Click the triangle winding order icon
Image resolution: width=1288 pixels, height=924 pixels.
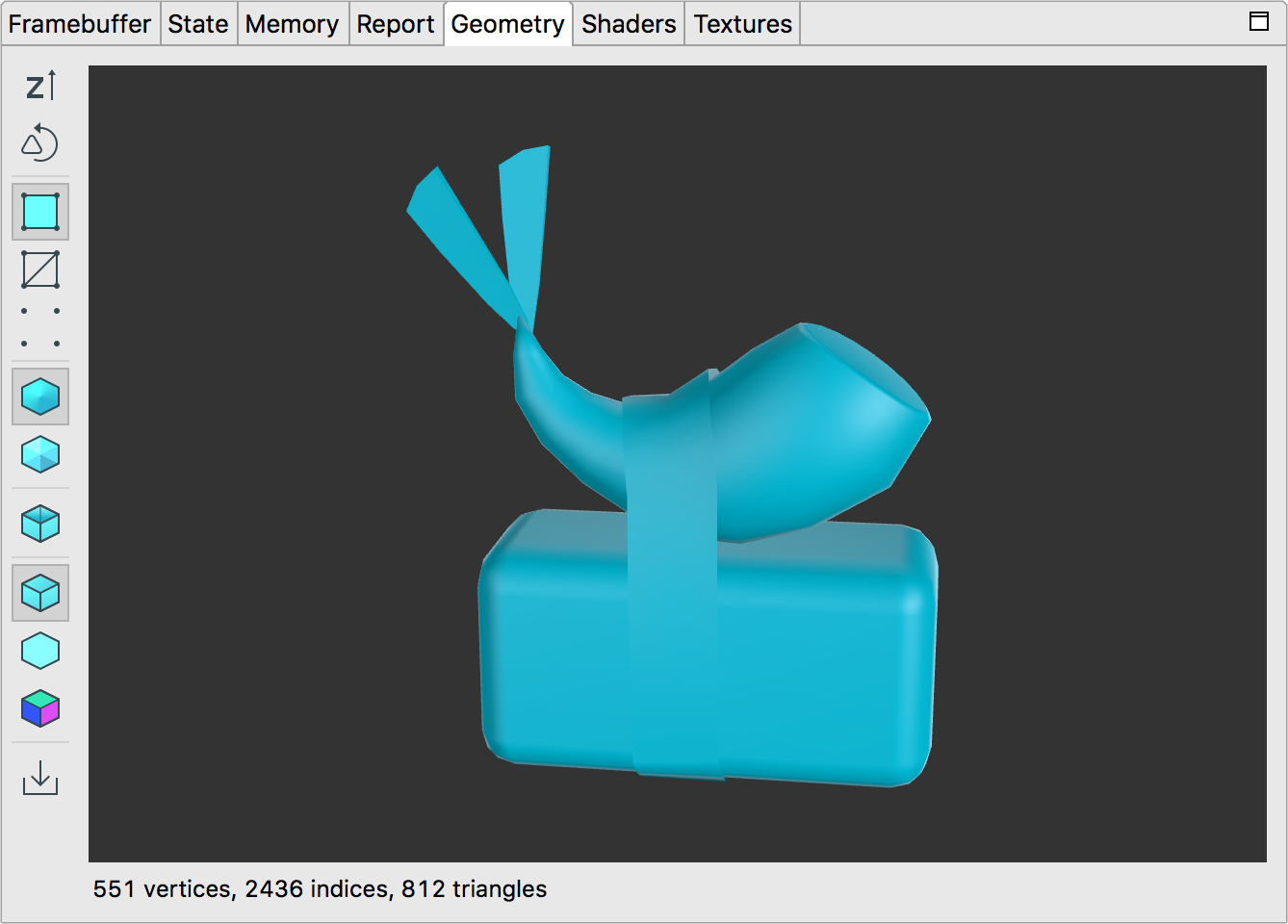[x=40, y=143]
